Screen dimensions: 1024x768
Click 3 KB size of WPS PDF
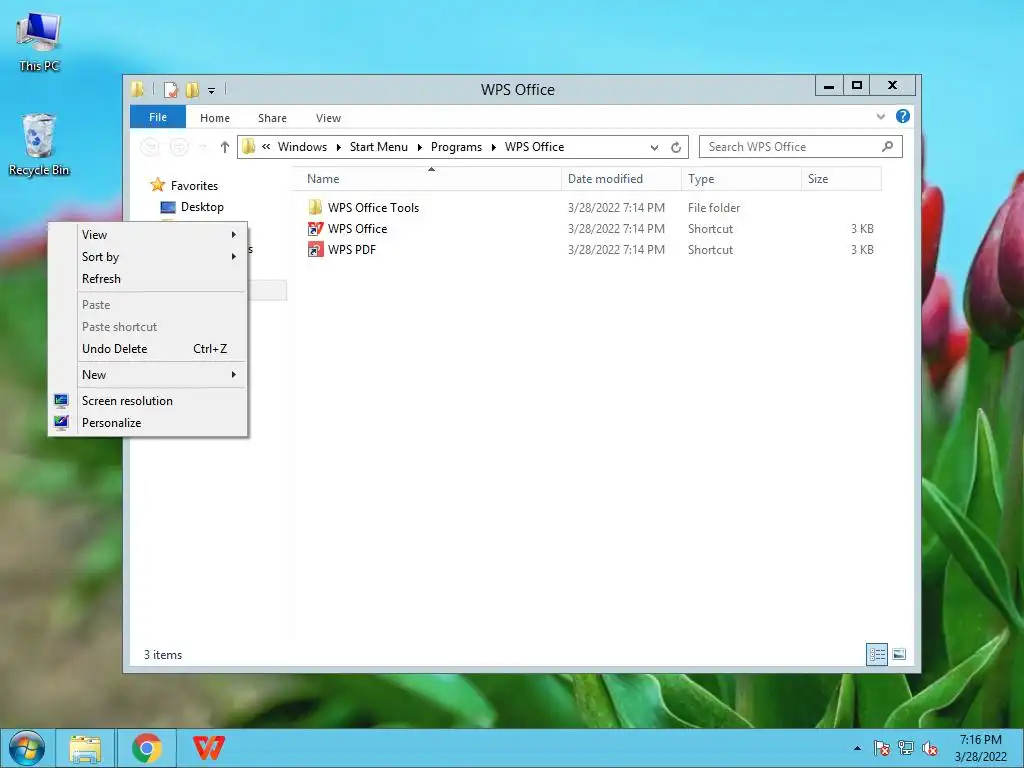coord(862,249)
